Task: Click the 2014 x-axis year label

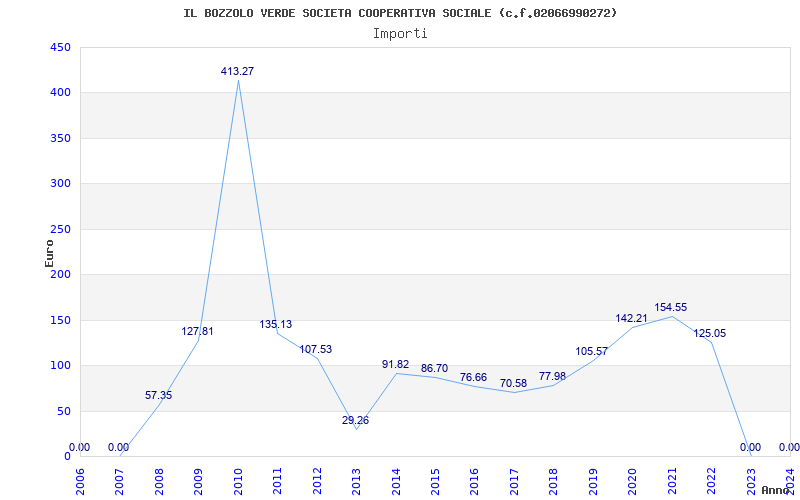Action: coord(395,481)
